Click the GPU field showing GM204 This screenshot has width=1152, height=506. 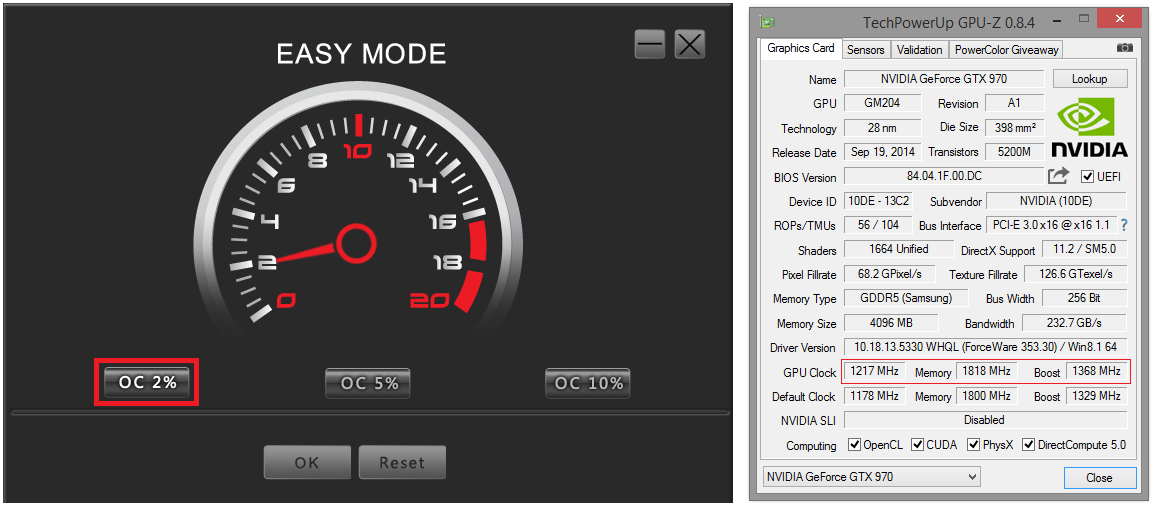(x=882, y=103)
